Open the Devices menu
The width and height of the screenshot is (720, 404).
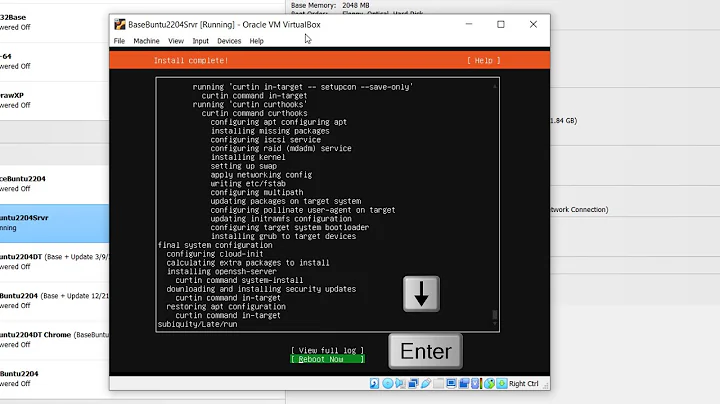point(229,41)
